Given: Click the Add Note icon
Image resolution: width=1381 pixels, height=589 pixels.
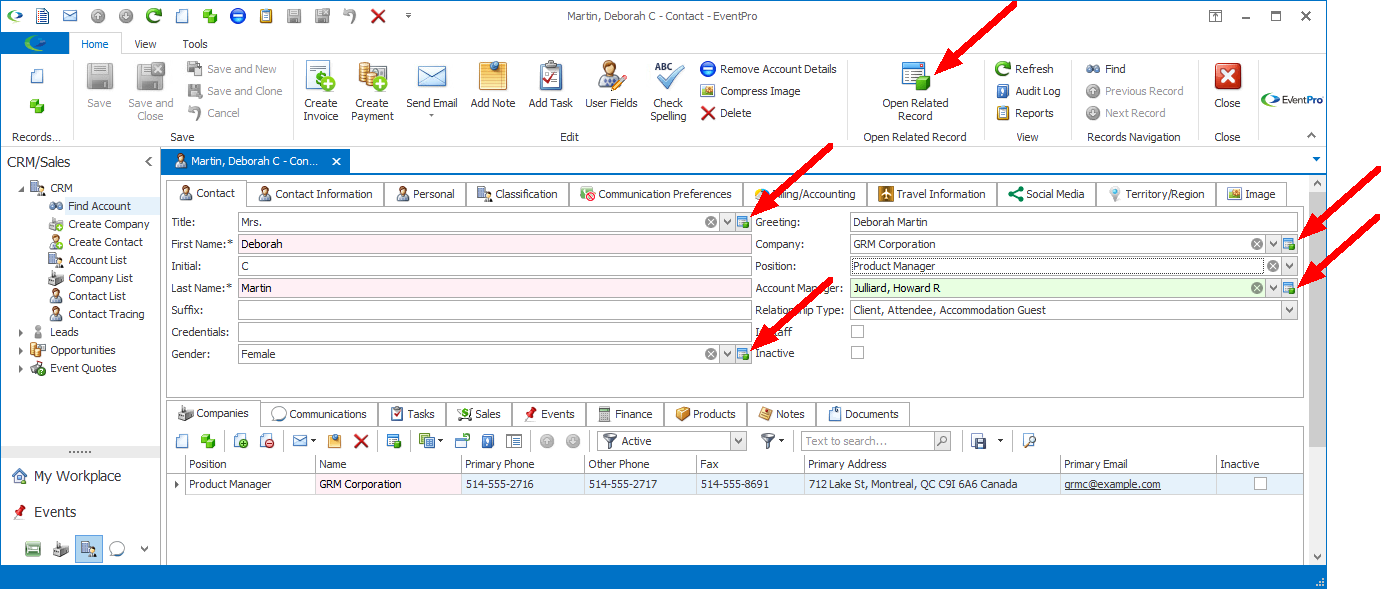Looking at the screenshot, I should click(x=493, y=75).
